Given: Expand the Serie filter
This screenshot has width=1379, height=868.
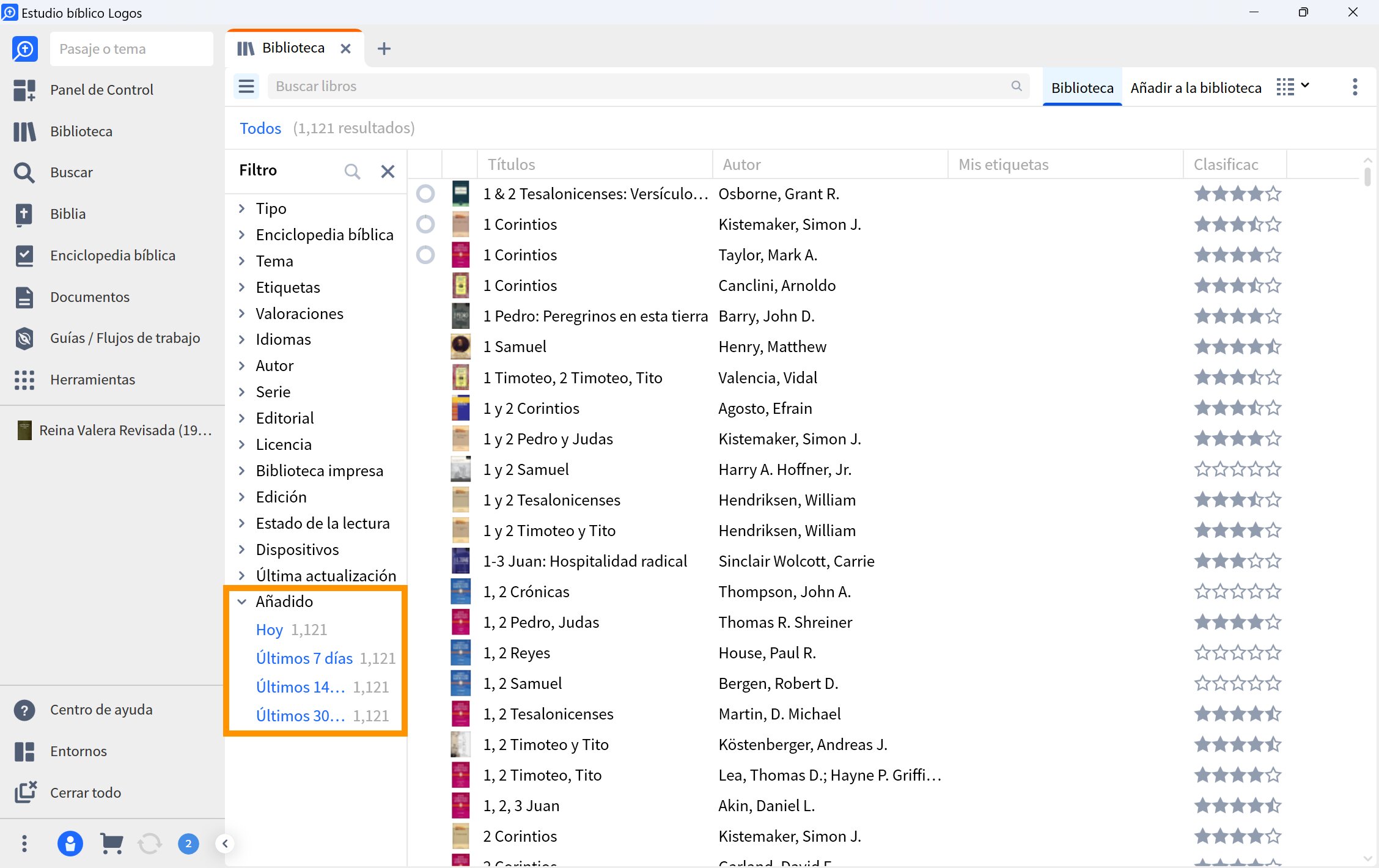Looking at the screenshot, I should (242, 392).
